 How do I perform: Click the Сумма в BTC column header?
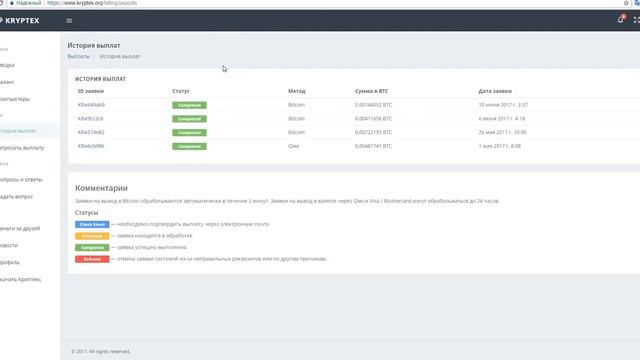371,91
